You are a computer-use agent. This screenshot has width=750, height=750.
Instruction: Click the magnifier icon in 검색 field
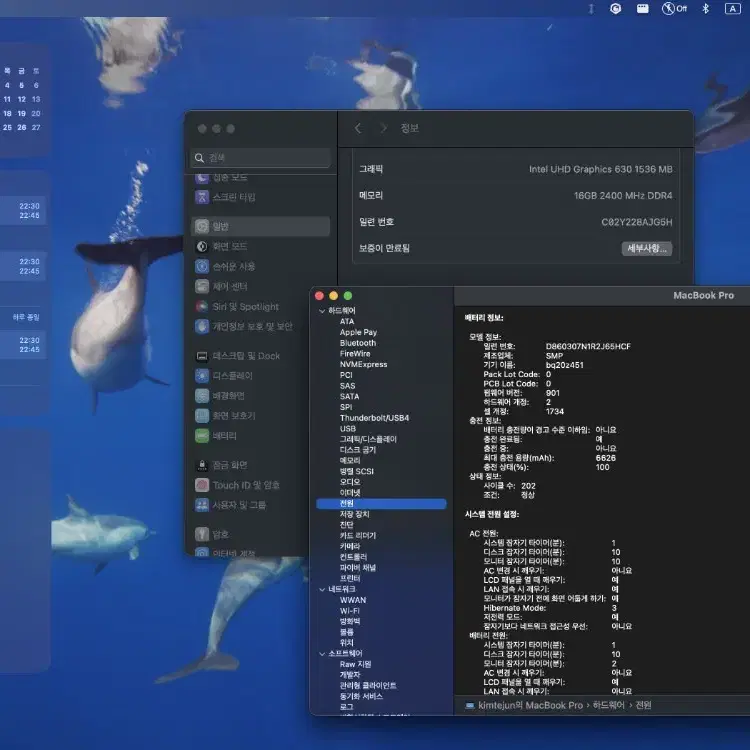pos(199,158)
